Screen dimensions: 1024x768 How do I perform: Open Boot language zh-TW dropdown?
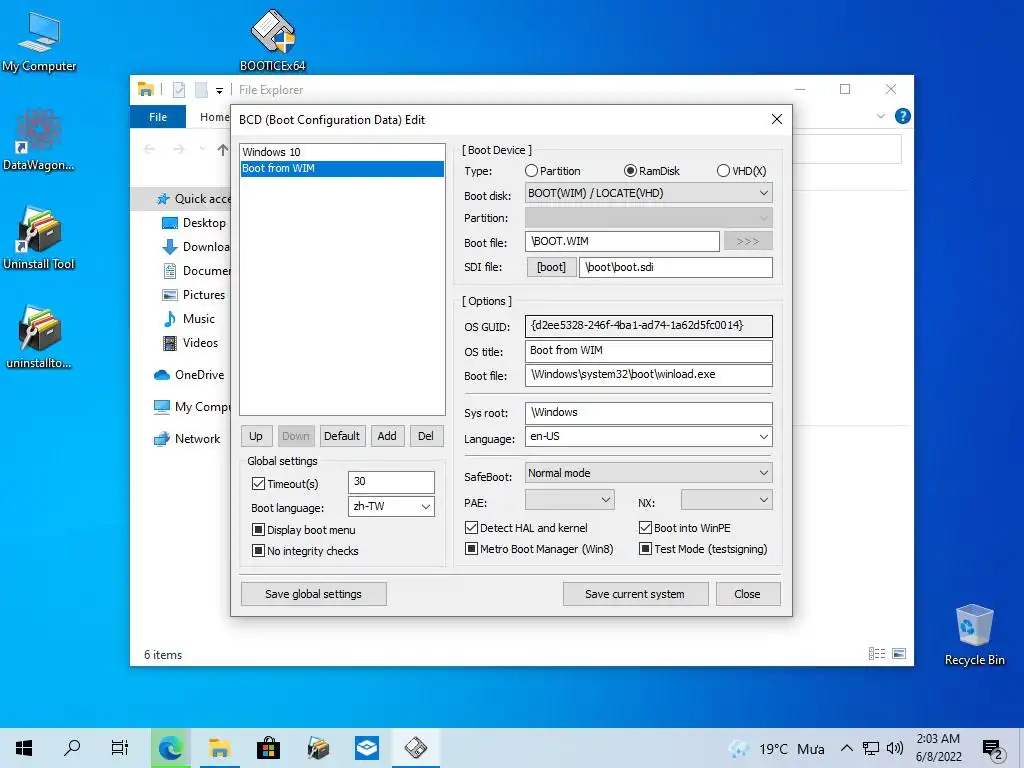(x=391, y=507)
